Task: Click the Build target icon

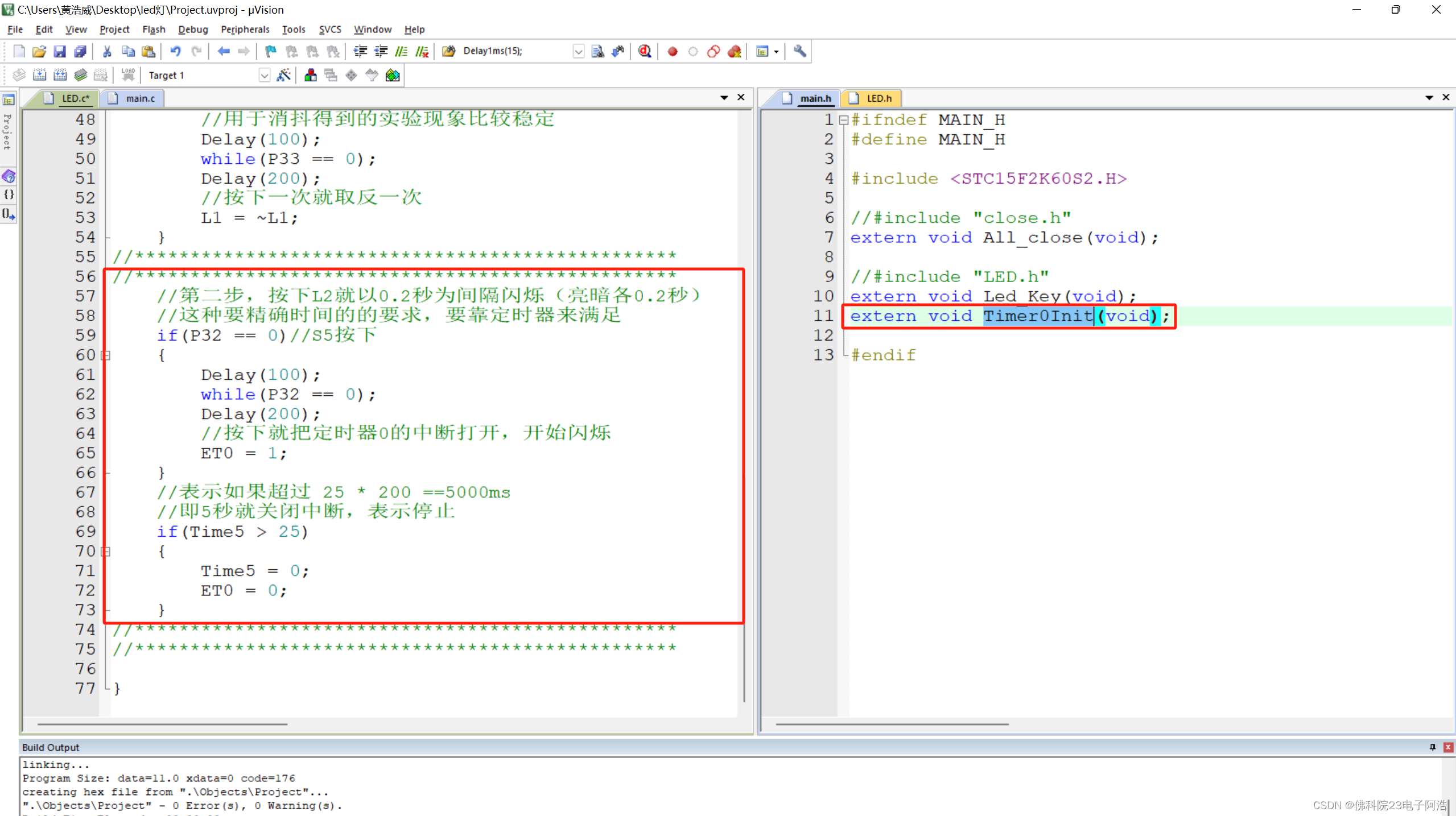Action: (39, 75)
